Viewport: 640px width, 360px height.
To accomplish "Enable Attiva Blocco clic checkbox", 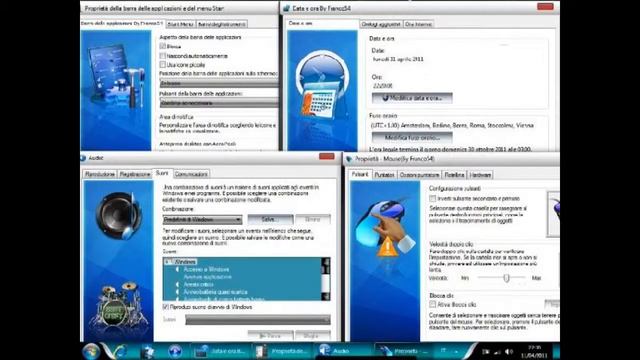I will (x=433, y=304).
